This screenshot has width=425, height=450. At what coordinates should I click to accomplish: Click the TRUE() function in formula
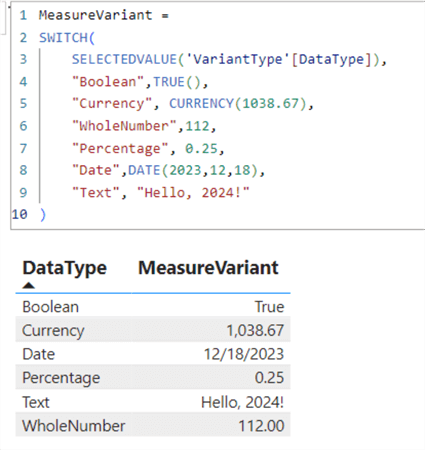[x=177, y=82]
